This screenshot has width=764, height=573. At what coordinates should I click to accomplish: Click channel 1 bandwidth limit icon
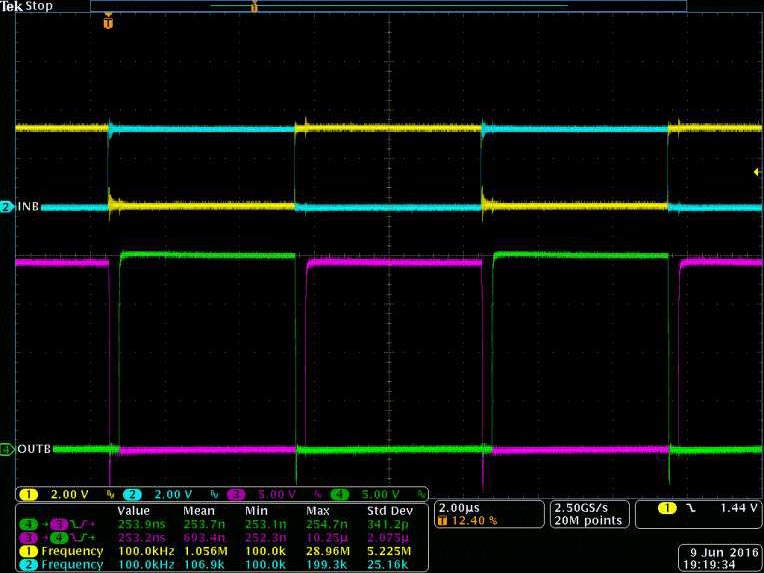click(110, 495)
